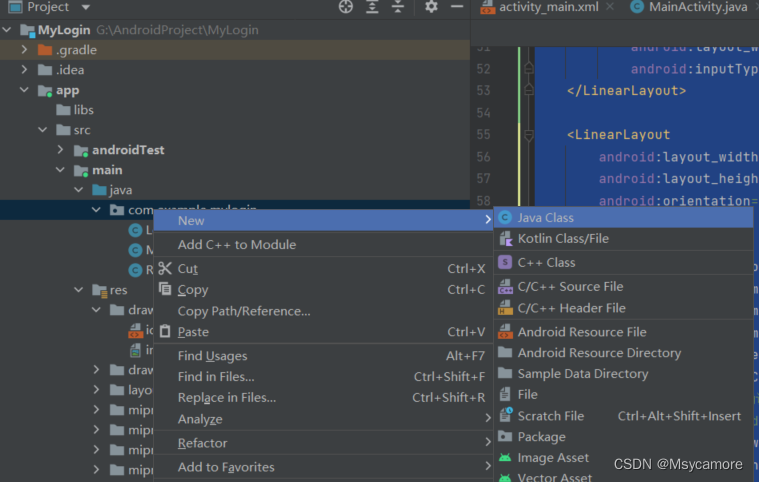Click the Vector Asset android icon
This screenshot has height=482, width=759.
pyautogui.click(x=505, y=478)
